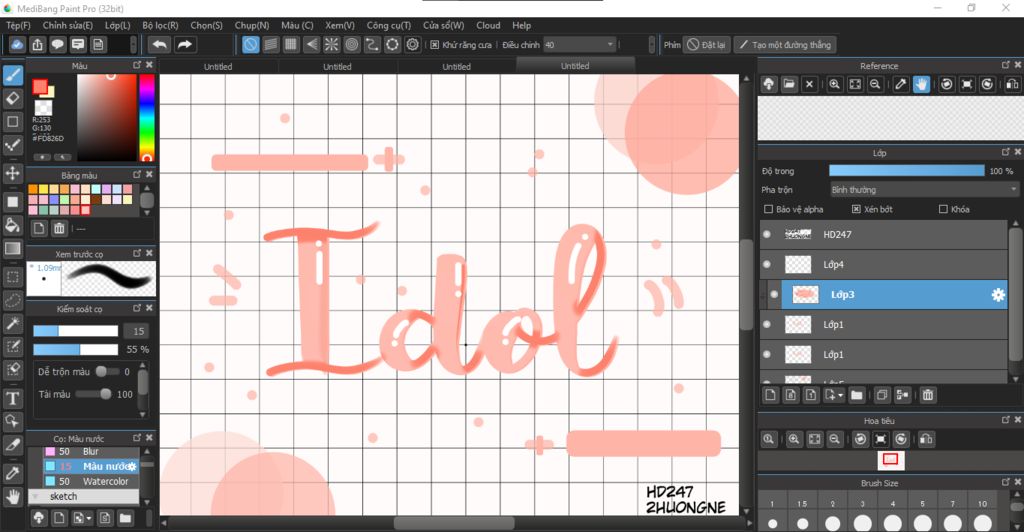The height and width of the screenshot is (532, 1024).
Task: Enable the Khóa lock checkbox
Action: click(943, 210)
